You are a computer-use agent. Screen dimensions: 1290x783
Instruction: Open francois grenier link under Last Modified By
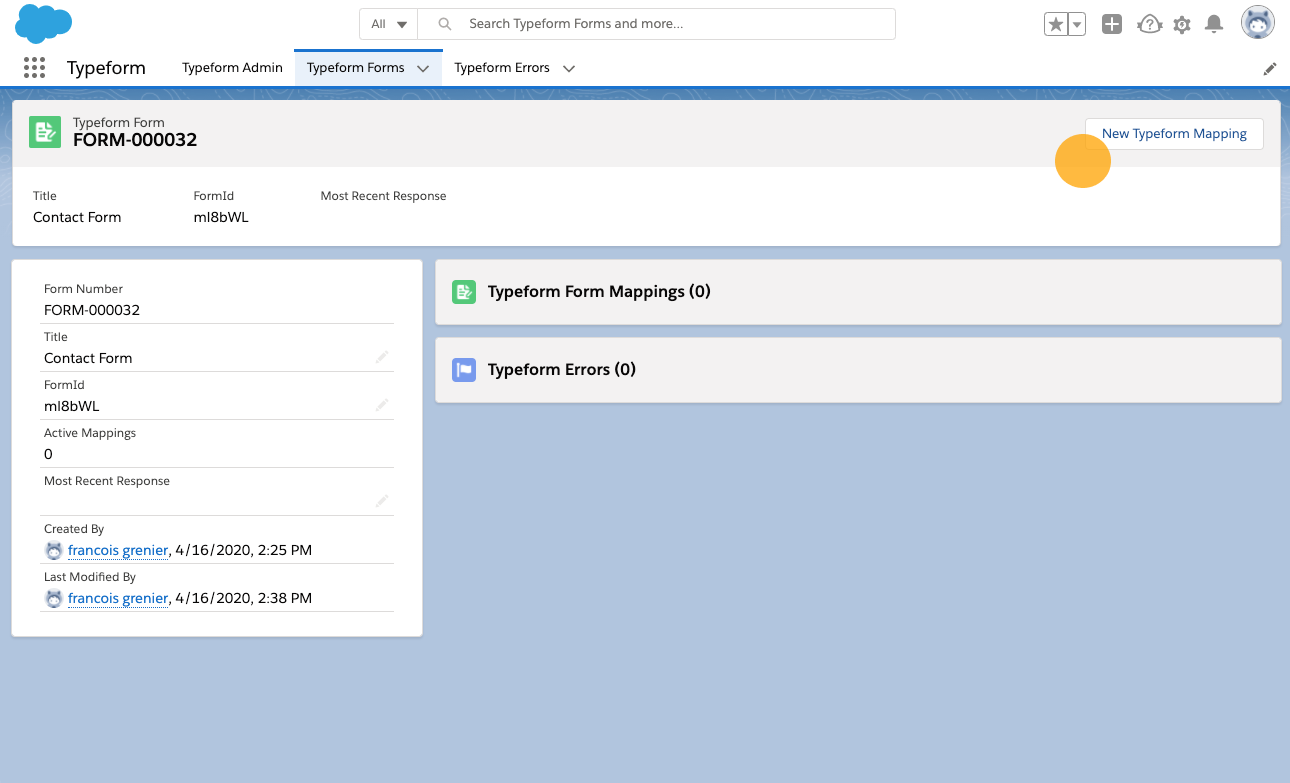point(118,598)
